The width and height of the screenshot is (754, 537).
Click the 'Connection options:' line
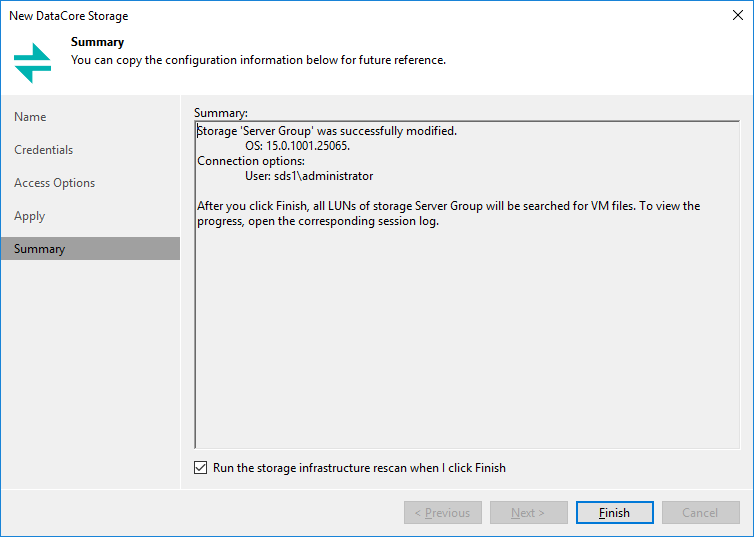tap(251, 161)
